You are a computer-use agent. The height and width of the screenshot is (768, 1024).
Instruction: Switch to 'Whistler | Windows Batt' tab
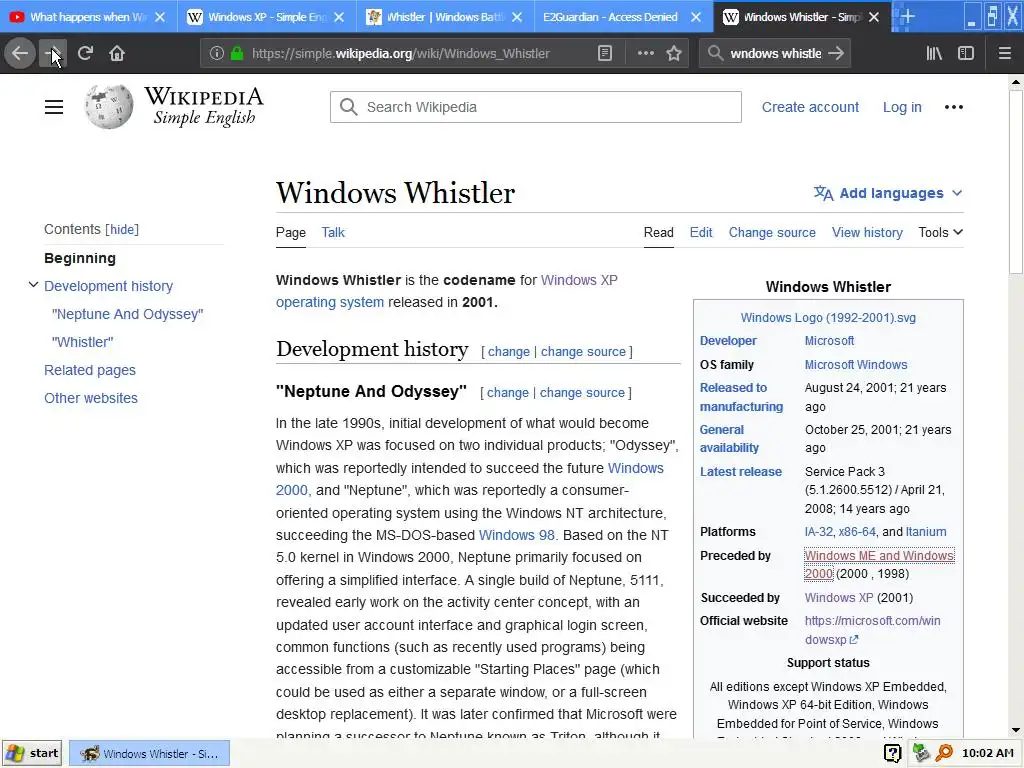coord(445,17)
